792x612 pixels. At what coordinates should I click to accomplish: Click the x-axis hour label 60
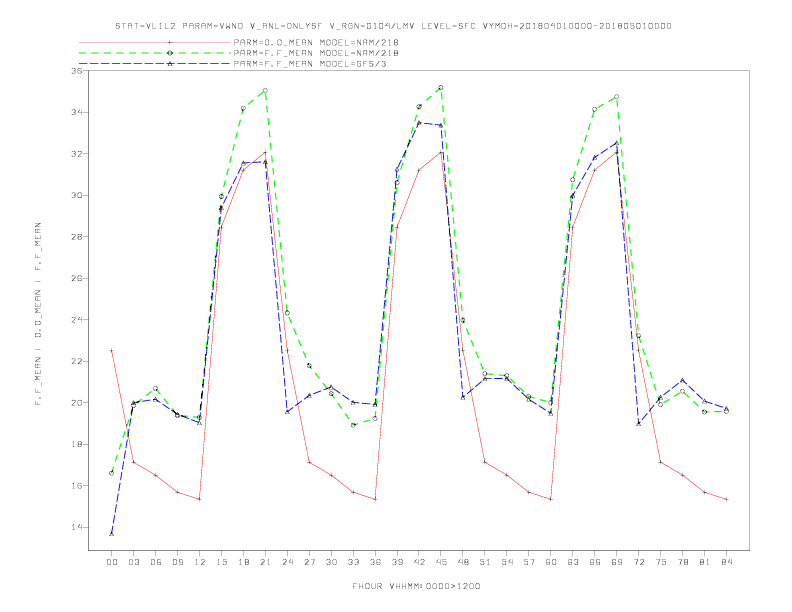(x=551, y=562)
